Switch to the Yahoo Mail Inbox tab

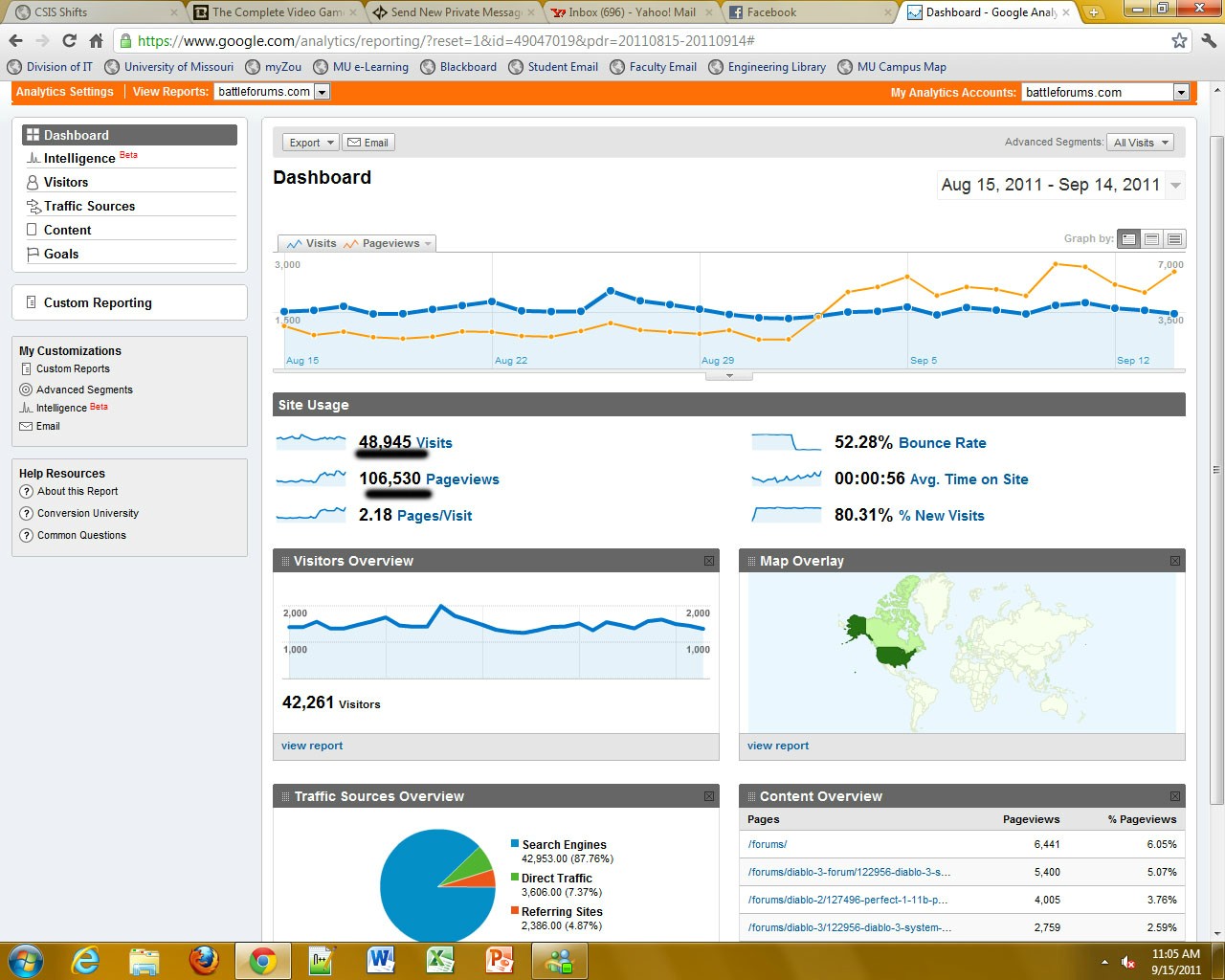pos(632,12)
